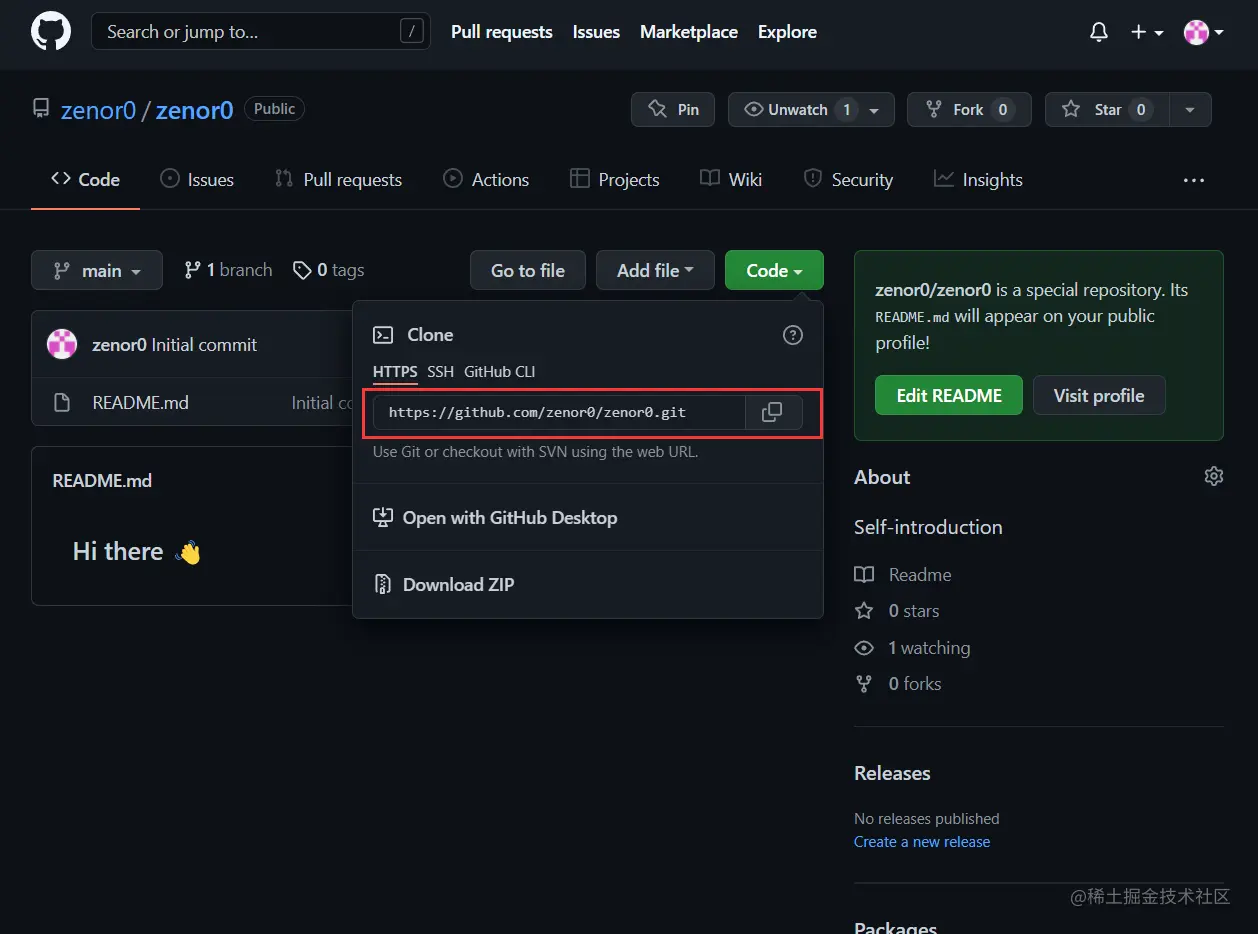Open the Initial commit message link
This screenshot has width=1258, height=934.
[x=204, y=345]
